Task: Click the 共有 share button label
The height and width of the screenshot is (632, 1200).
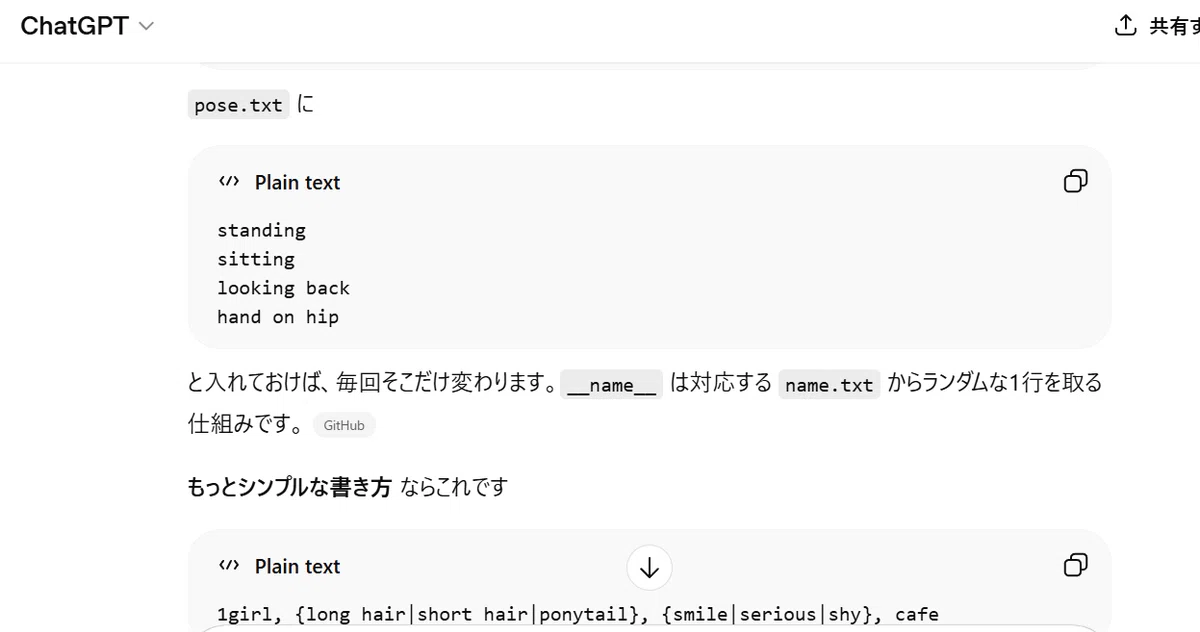Action: [x=1174, y=27]
